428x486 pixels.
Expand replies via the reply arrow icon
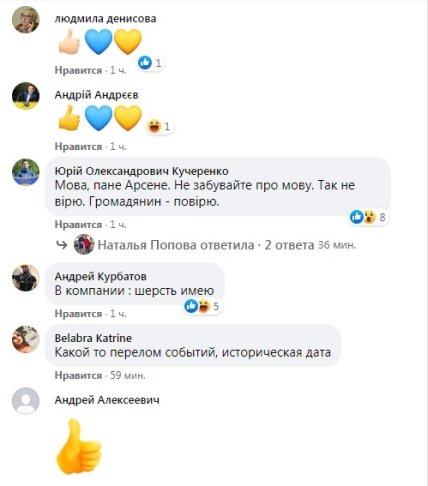tap(61, 245)
